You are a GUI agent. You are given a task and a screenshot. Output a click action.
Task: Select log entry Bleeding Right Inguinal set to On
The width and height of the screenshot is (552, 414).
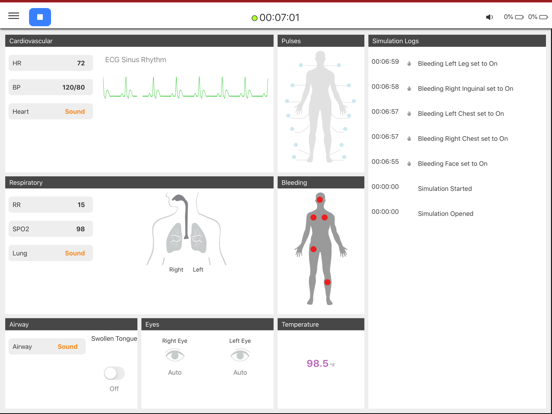[465, 89]
